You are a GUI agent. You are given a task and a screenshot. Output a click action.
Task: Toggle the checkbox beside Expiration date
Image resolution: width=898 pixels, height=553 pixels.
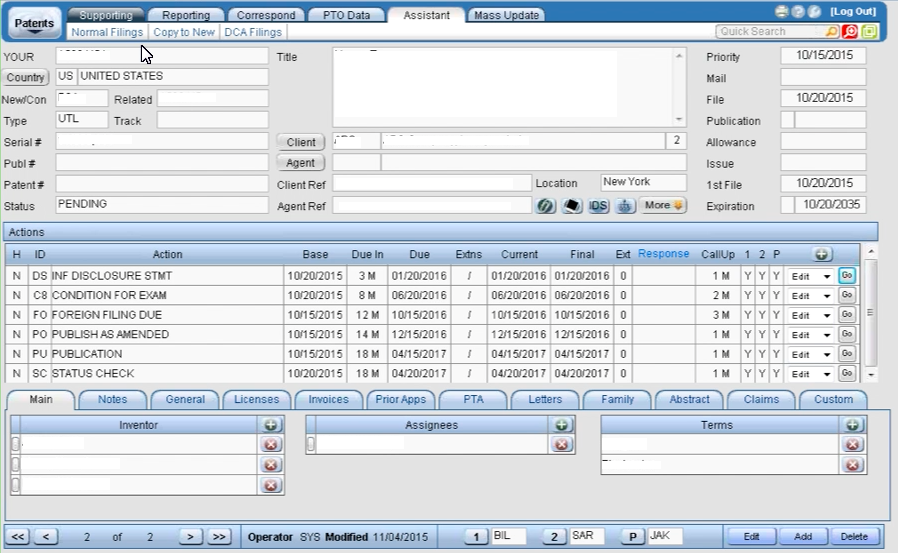tap(787, 206)
